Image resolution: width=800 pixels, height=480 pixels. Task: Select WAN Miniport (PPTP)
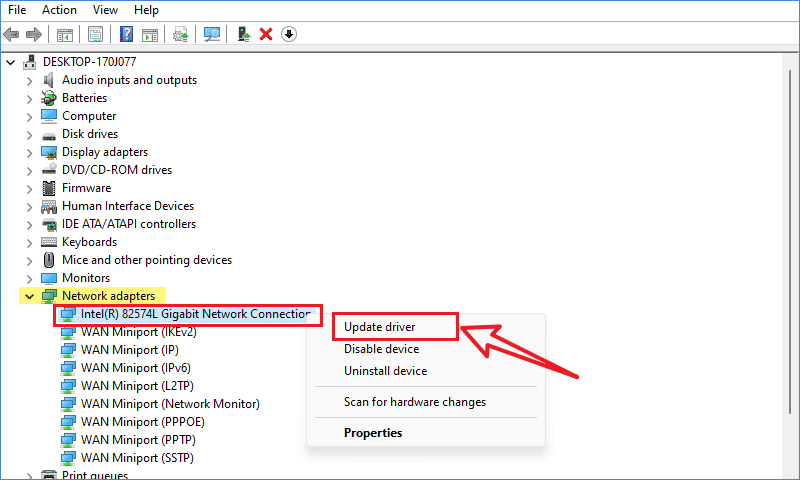pyautogui.click(x=138, y=440)
